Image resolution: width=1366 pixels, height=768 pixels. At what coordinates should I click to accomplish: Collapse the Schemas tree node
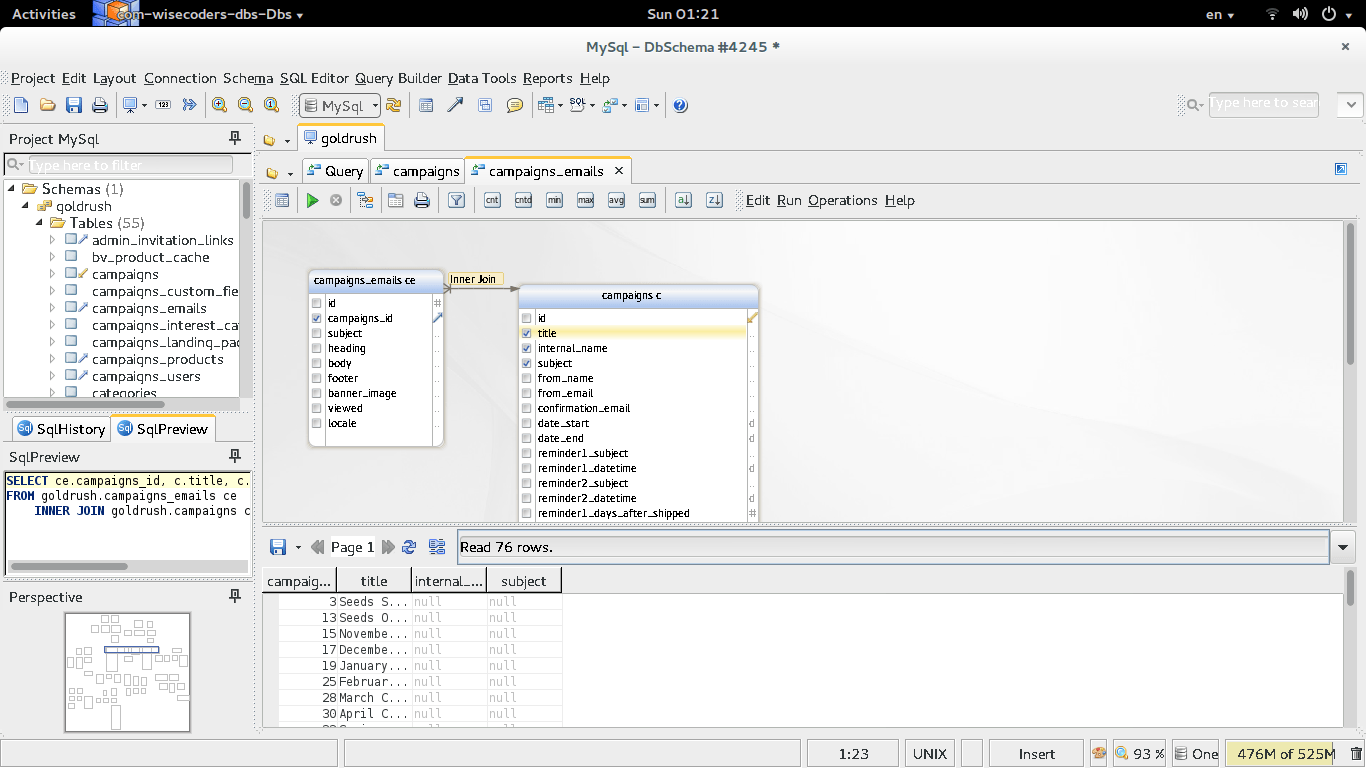tap(12, 189)
